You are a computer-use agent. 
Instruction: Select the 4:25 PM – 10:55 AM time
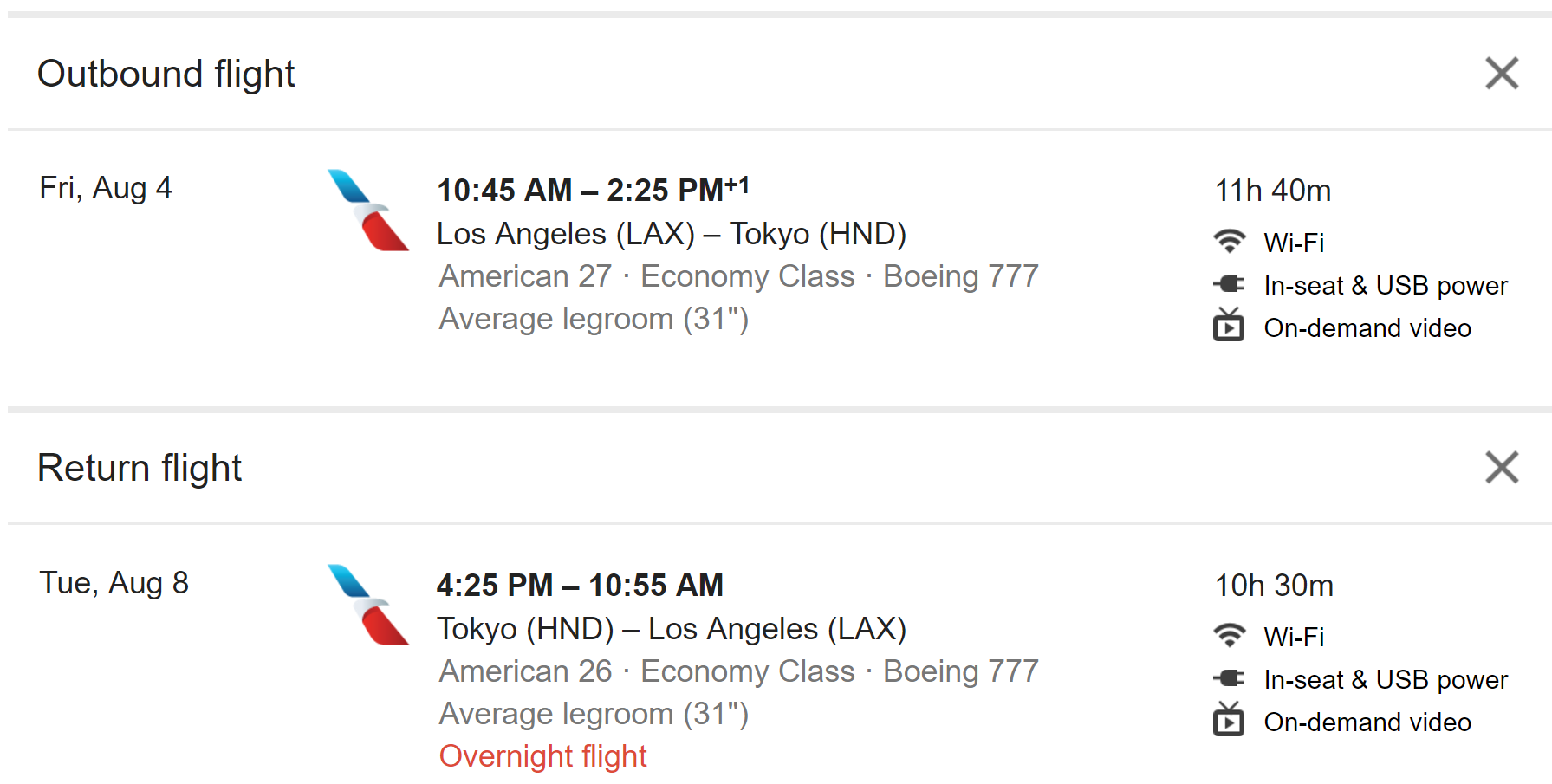(579, 586)
